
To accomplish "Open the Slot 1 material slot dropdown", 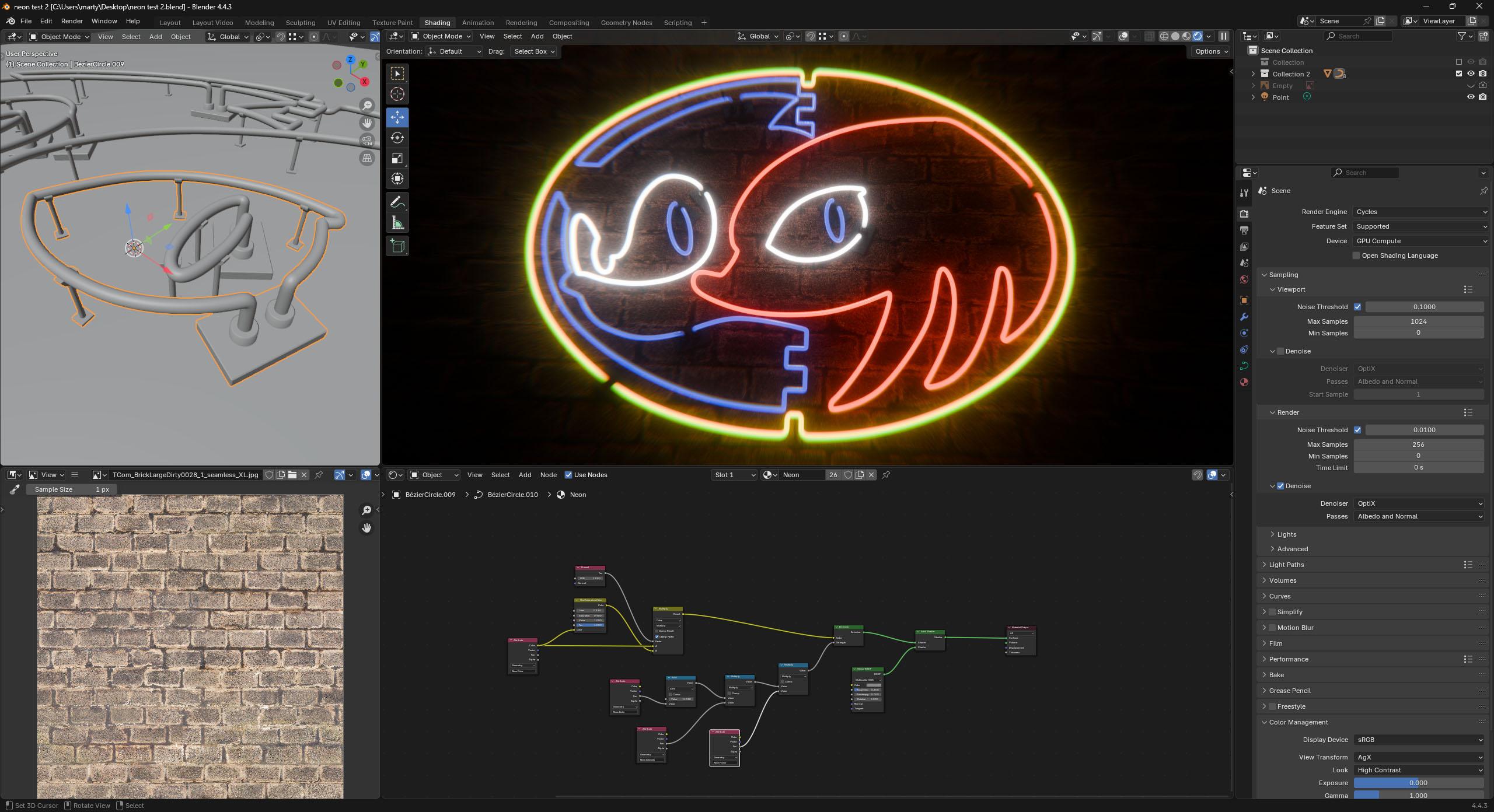I will (x=734, y=475).
